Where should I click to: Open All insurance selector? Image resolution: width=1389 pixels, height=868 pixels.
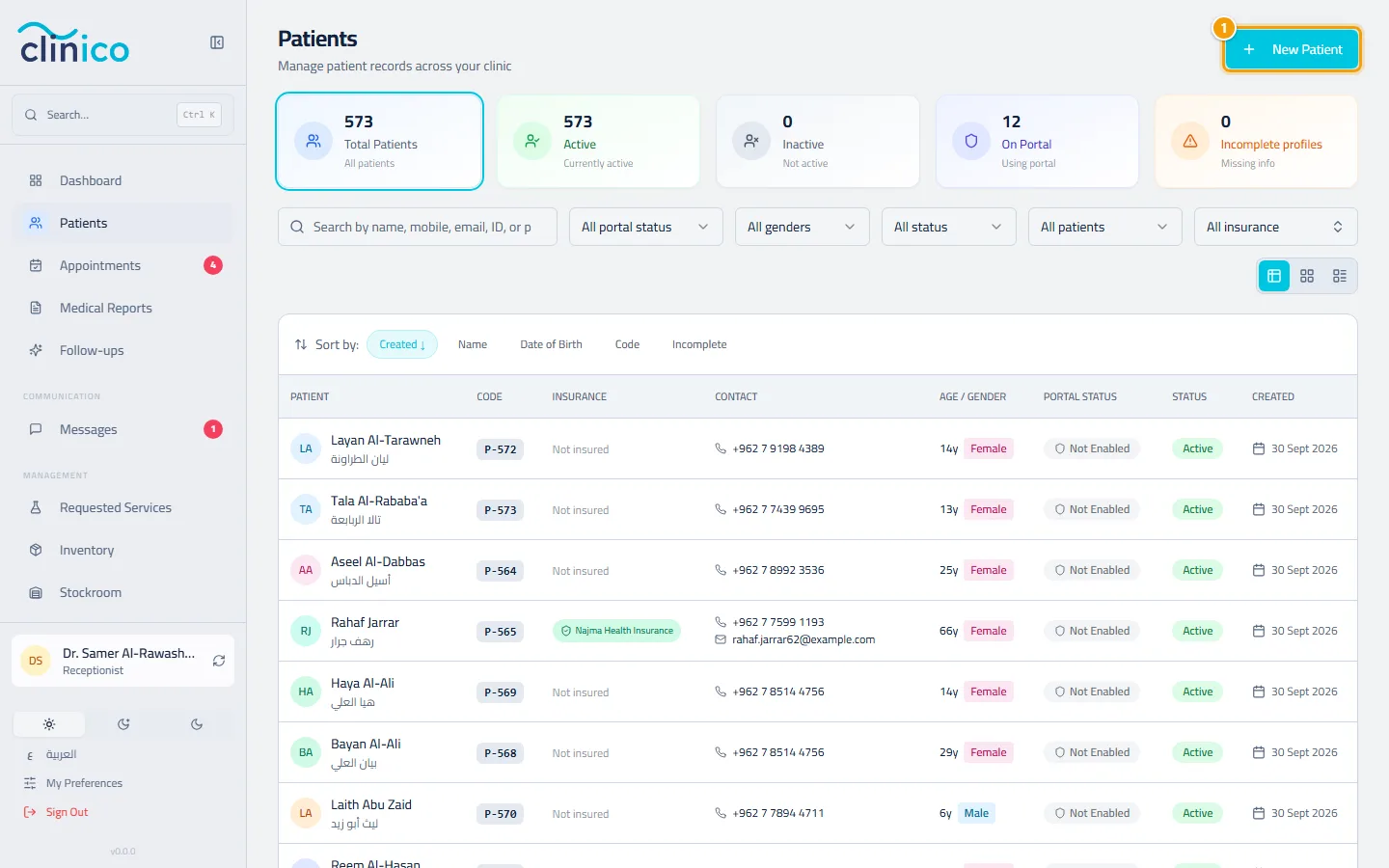click(x=1276, y=227)
